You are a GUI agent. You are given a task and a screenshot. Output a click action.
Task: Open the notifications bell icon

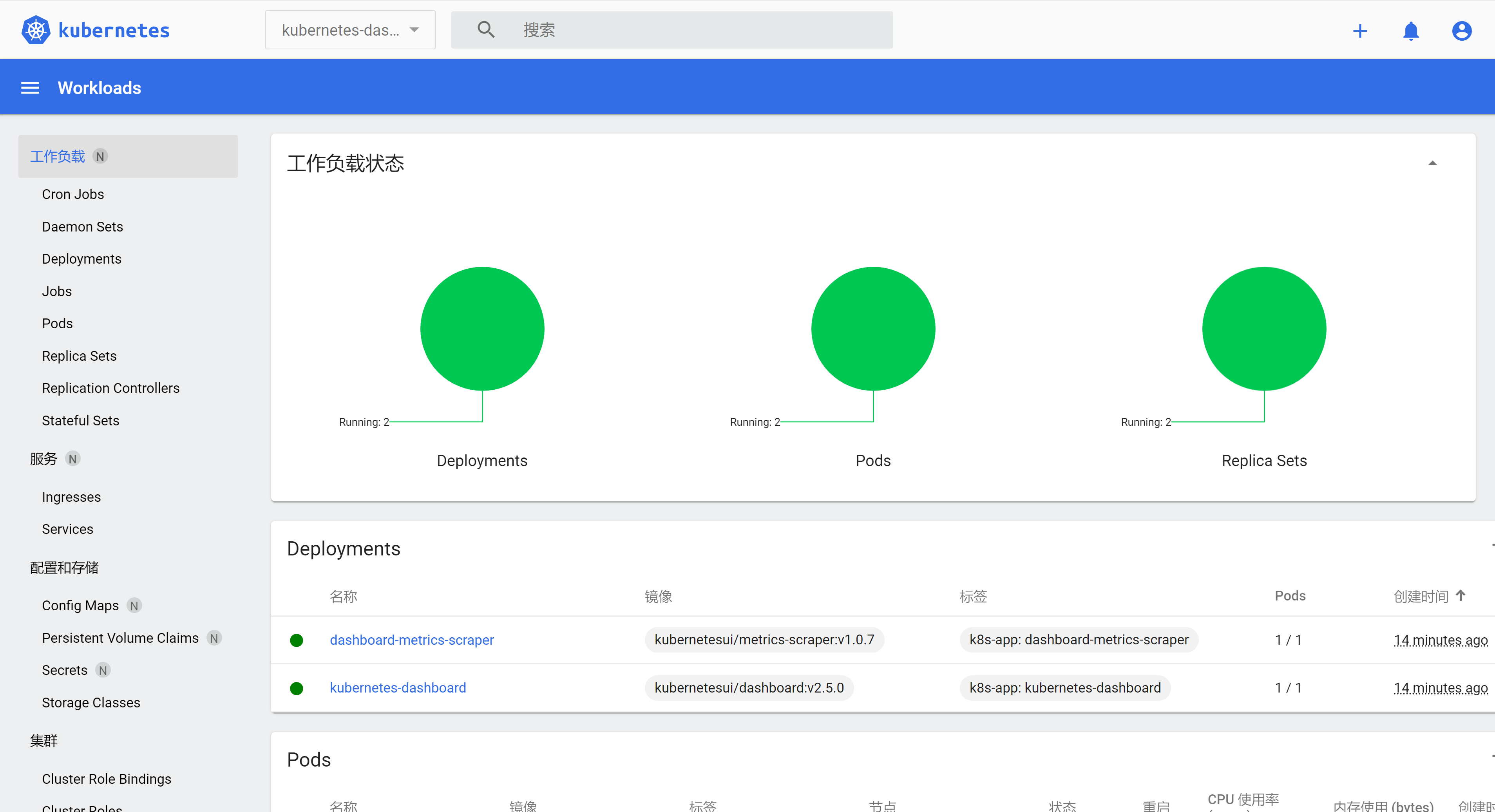(x=1410, y=31)
